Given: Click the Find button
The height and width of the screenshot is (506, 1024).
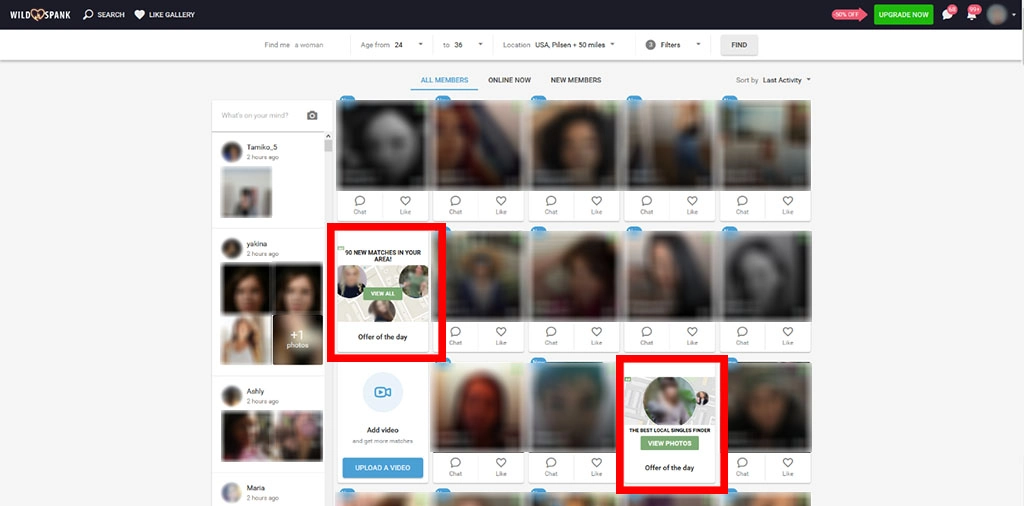Looking at the screenshot, I should pos(739,45).
